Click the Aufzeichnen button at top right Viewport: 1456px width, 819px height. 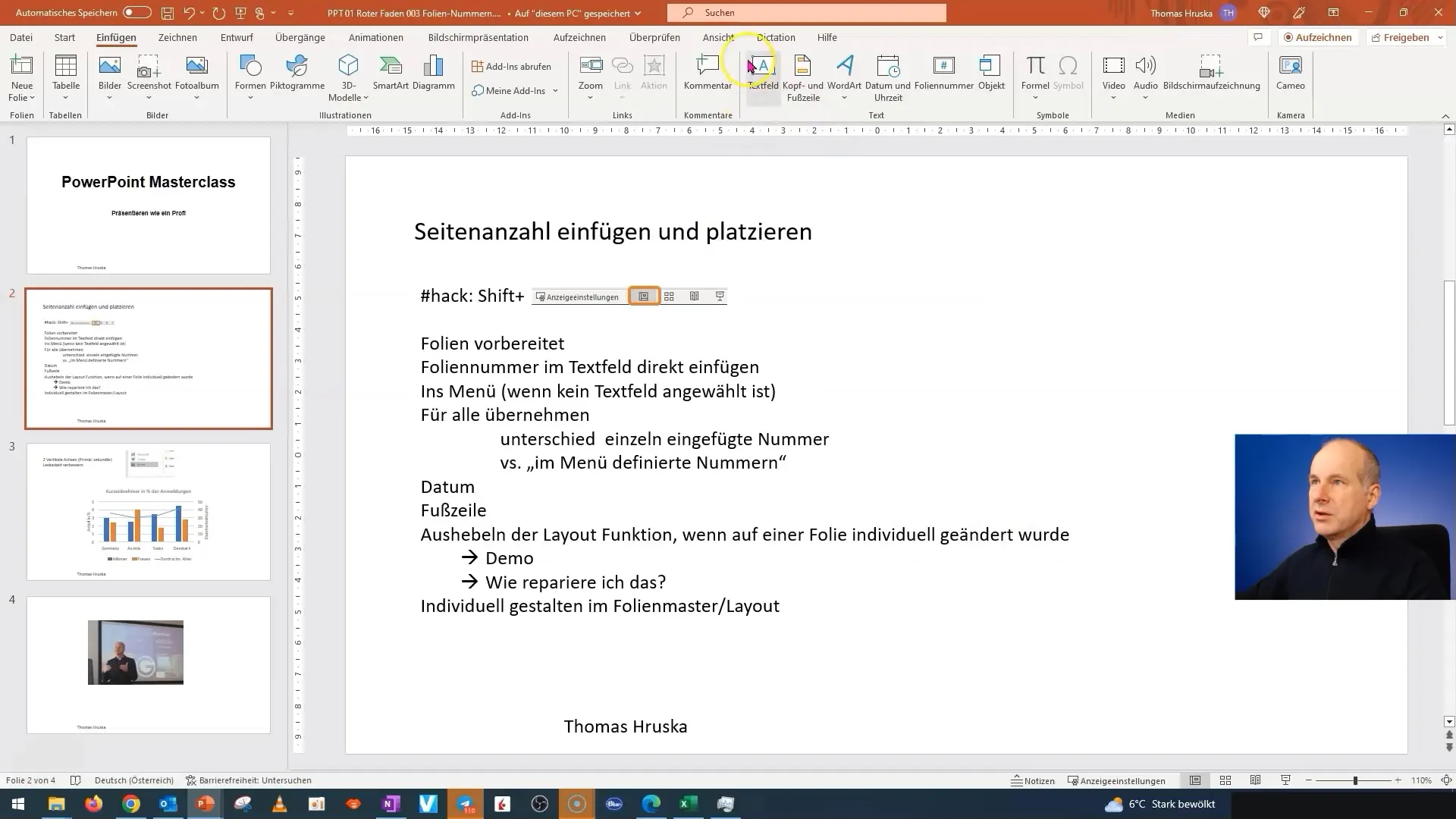point(1318,37)
